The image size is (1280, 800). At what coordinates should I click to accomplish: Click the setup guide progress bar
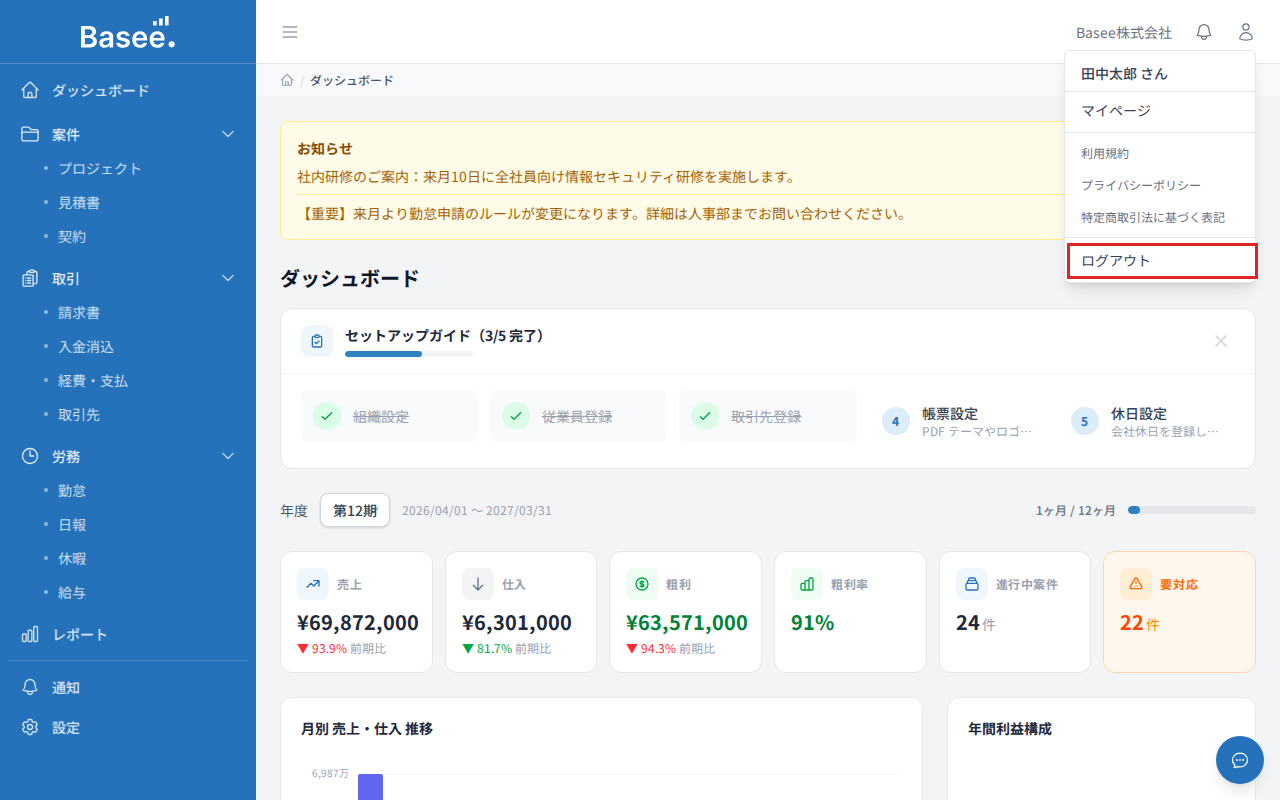(x=409, y=354)
